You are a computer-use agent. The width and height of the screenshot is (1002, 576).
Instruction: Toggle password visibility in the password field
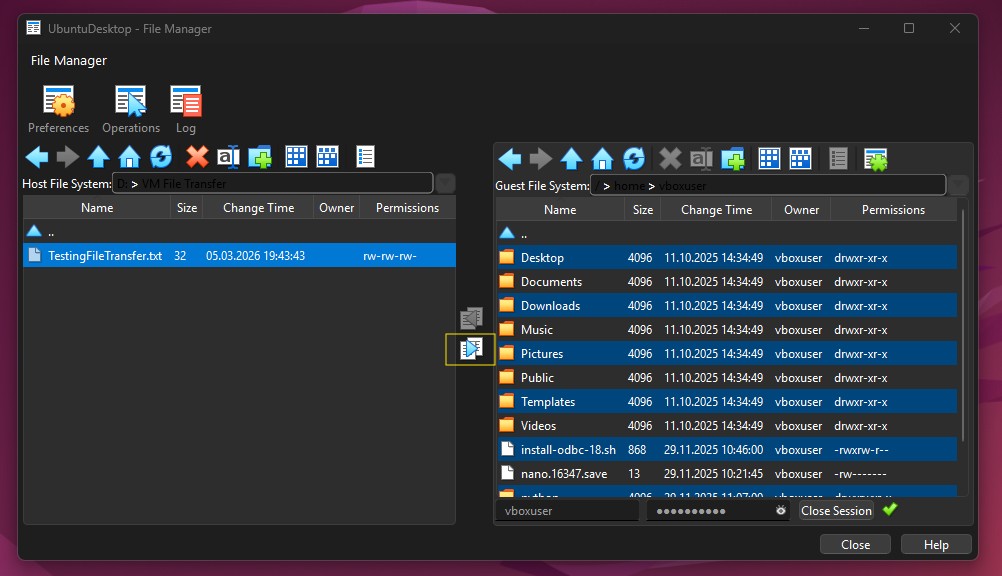pos(779,511)
